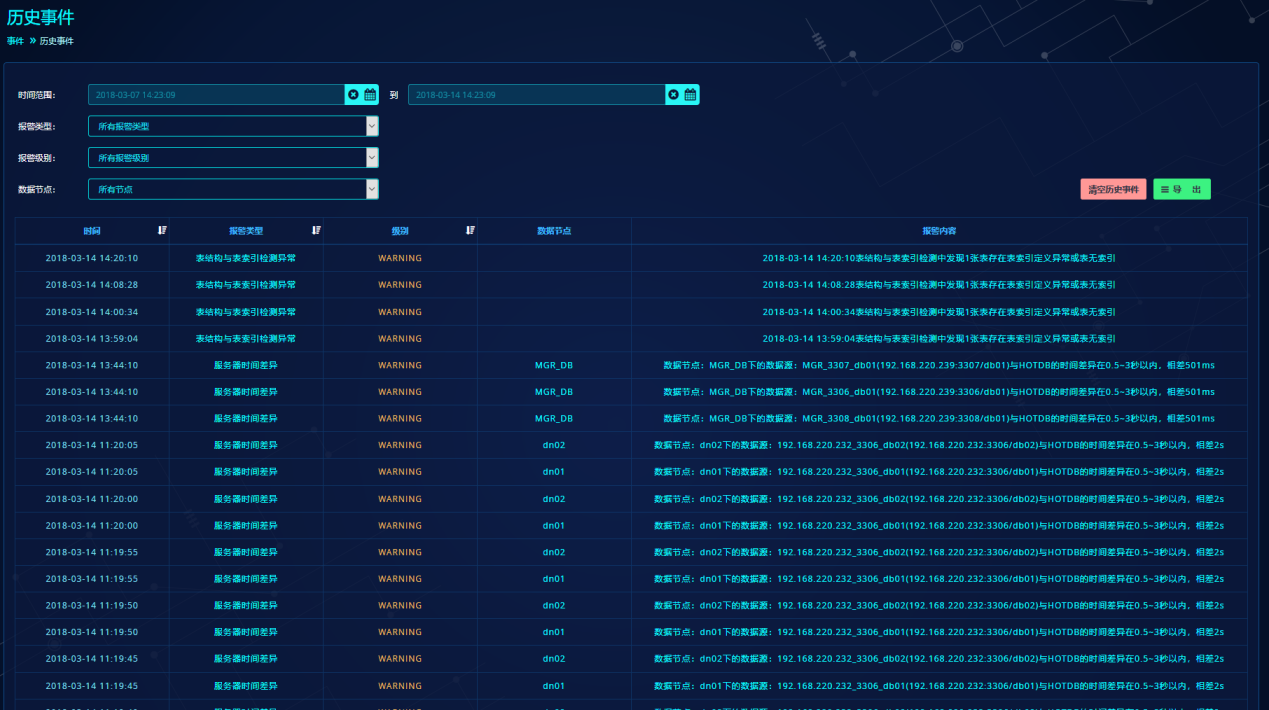The width and height of the screenshot is (1269, 710).
Task: Click 服务器时间差异 in the MGR_3306_db01 row
Action: click(x=246, y=392)
